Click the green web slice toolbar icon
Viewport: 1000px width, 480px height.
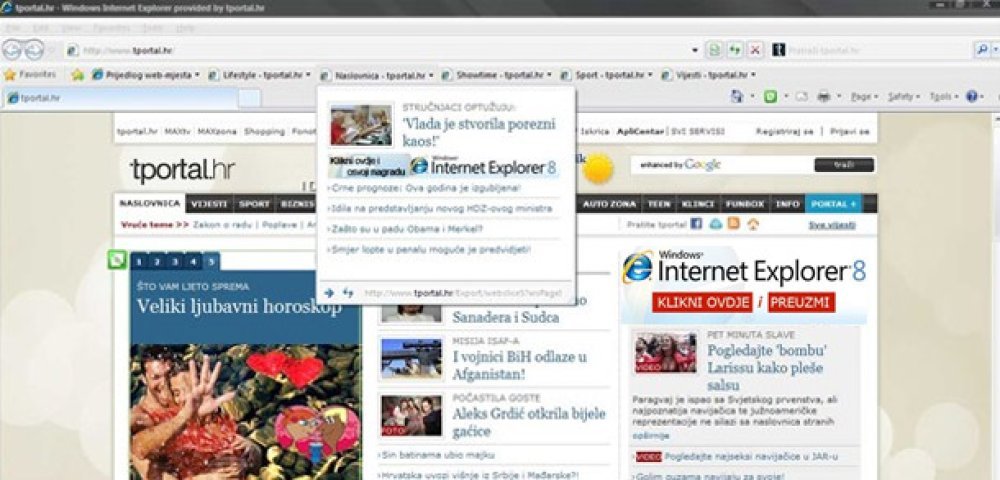click(770, 97)
